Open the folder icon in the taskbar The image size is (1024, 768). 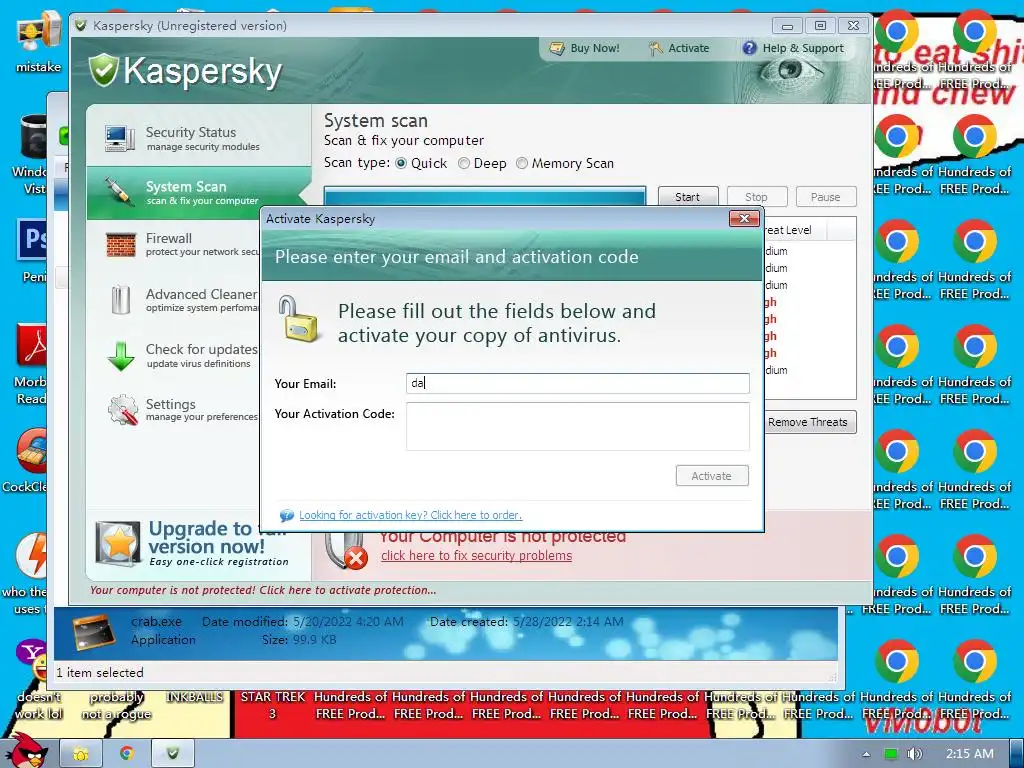pyautogui.click(x=81, y=754)
